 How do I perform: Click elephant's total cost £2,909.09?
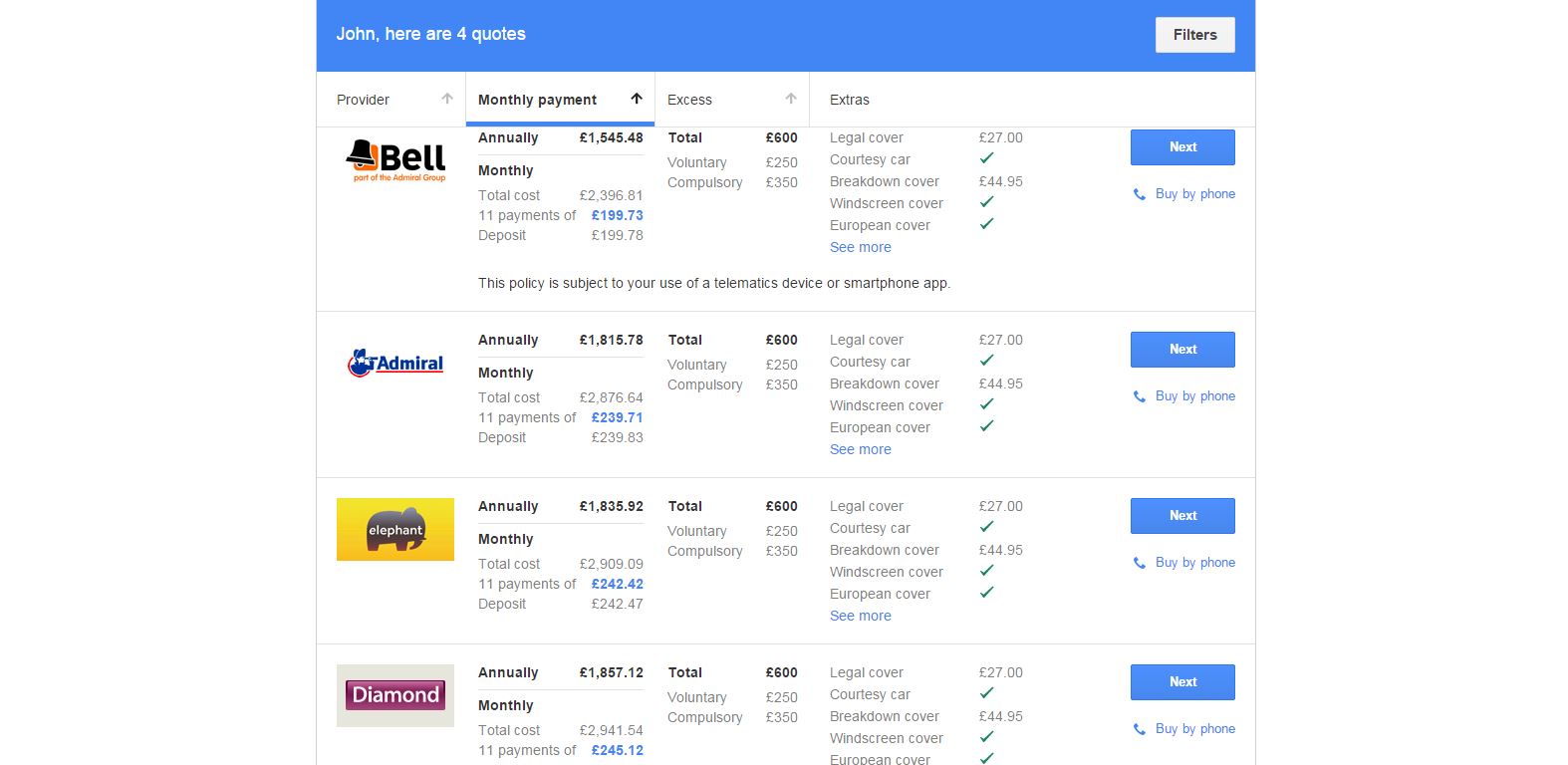pyautogui.click(x=612, y=564)
